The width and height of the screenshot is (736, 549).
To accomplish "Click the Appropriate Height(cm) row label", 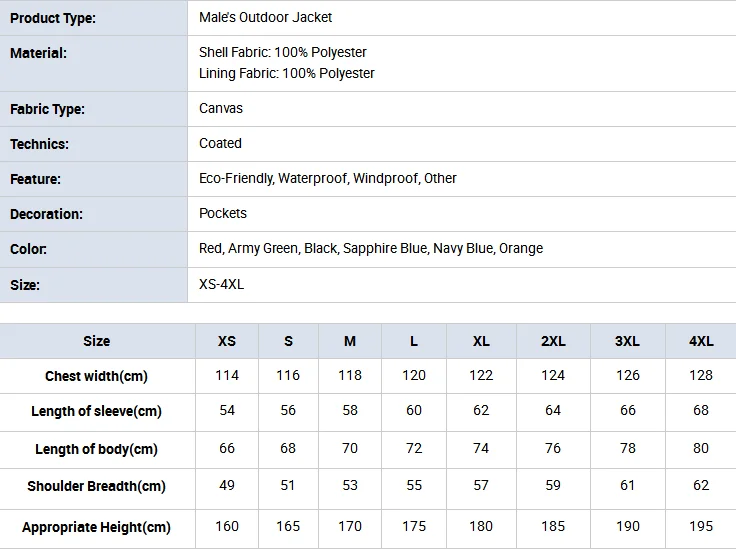I will coord(96,527).
